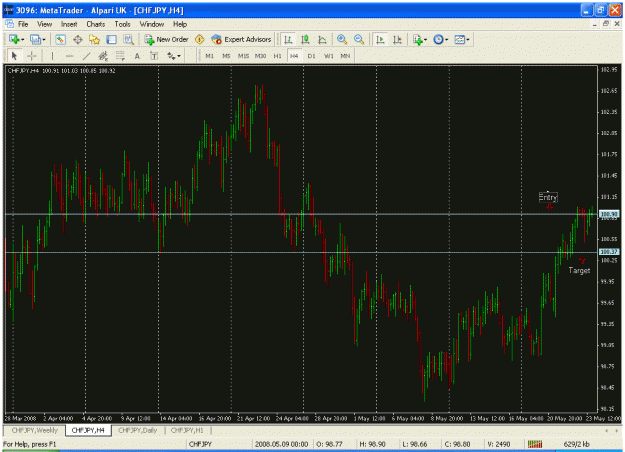Select the Fibonacci Retracement tool
This screenshot has height=452, width=625.
(x=120, y=56)
